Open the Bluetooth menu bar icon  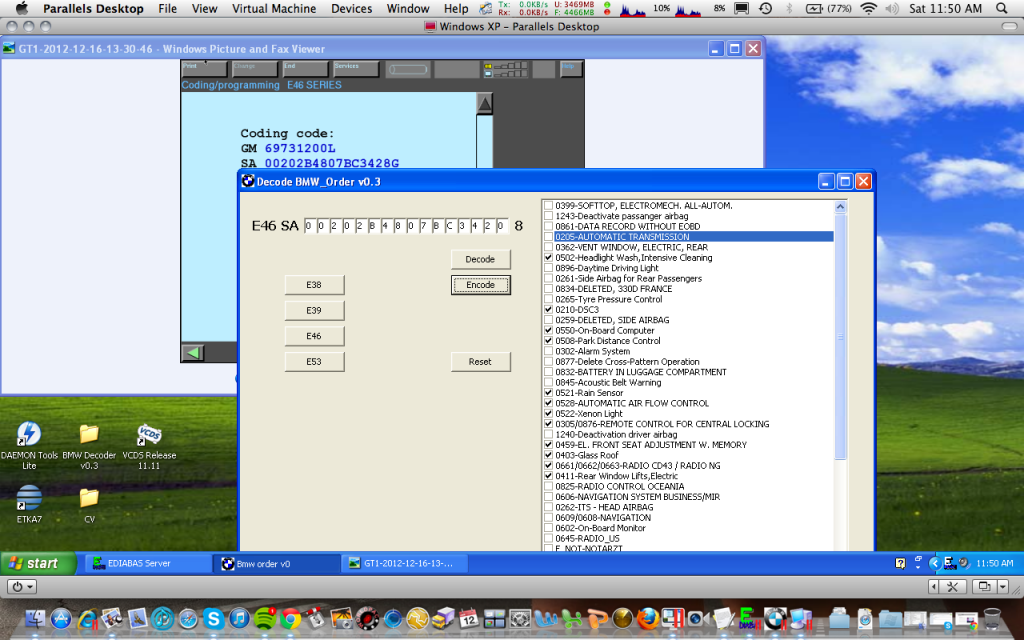click(788, 8)
